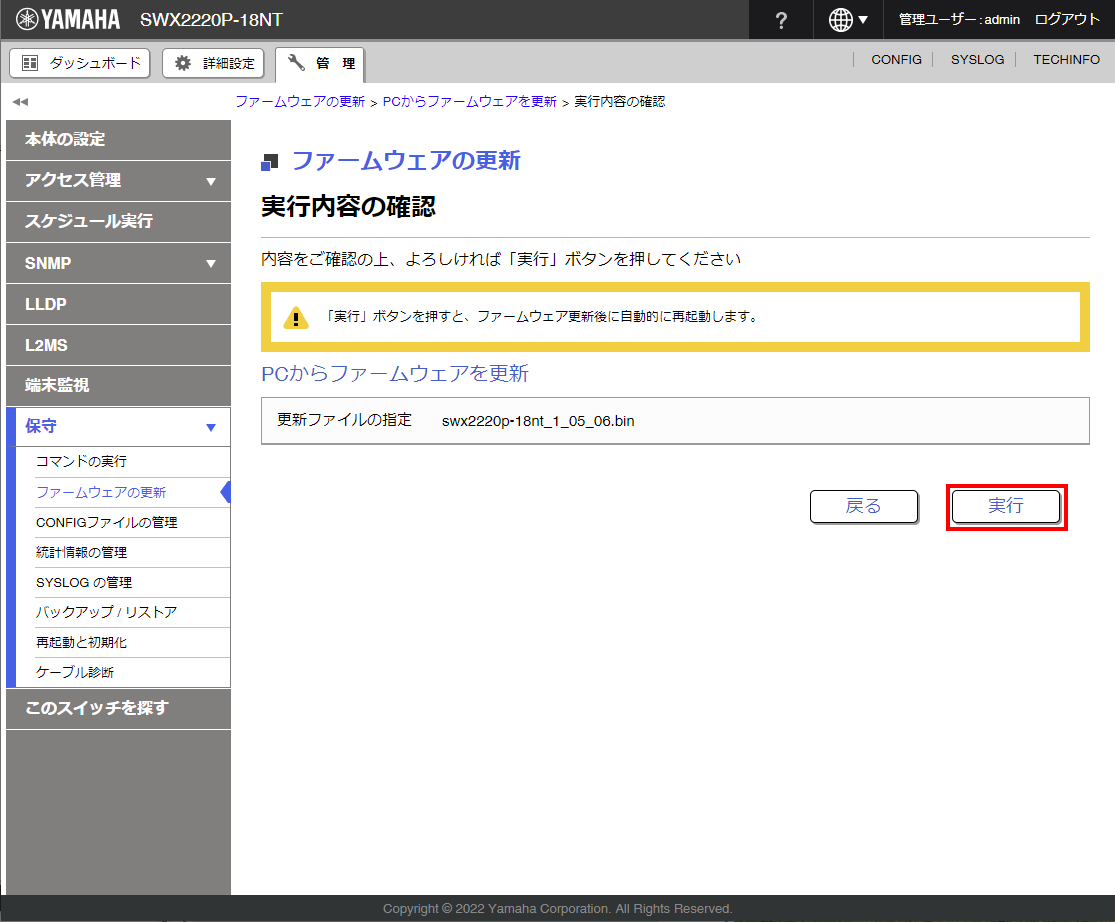Open the Dashboard tab

pos(80,63)
